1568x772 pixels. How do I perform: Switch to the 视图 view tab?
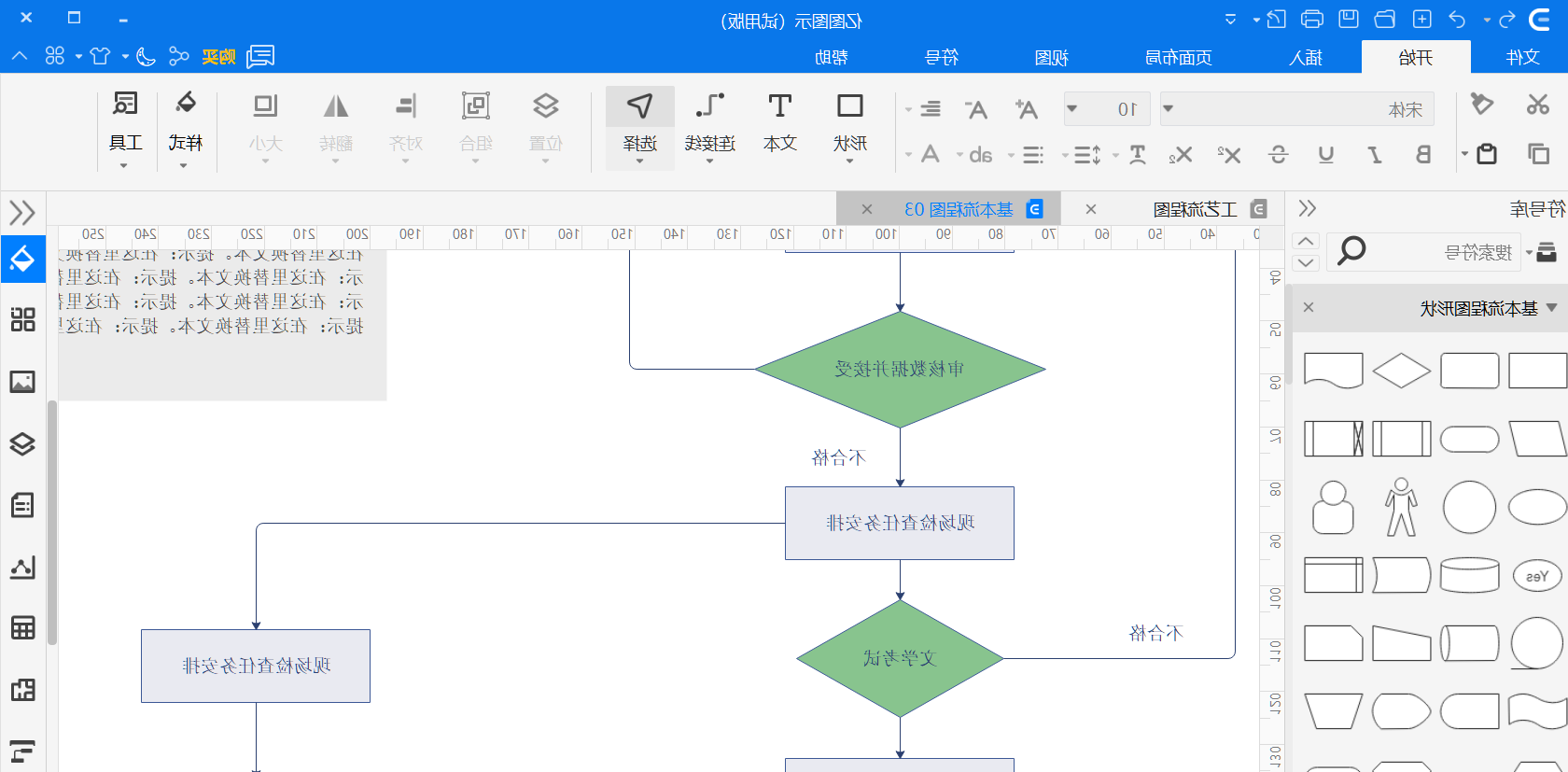(x=1051, y=57)
